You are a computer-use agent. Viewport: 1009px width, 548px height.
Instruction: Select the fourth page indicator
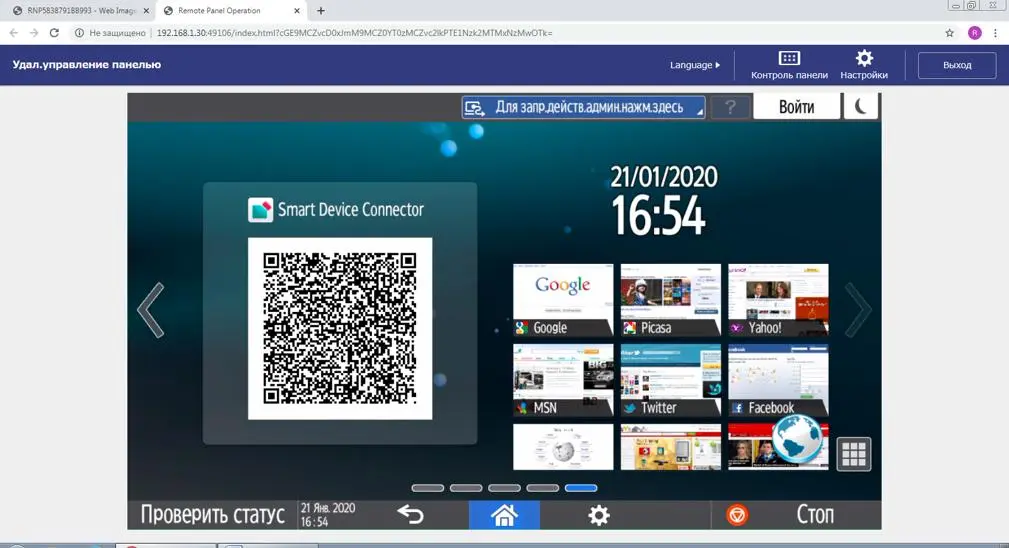tap(542, 488)
